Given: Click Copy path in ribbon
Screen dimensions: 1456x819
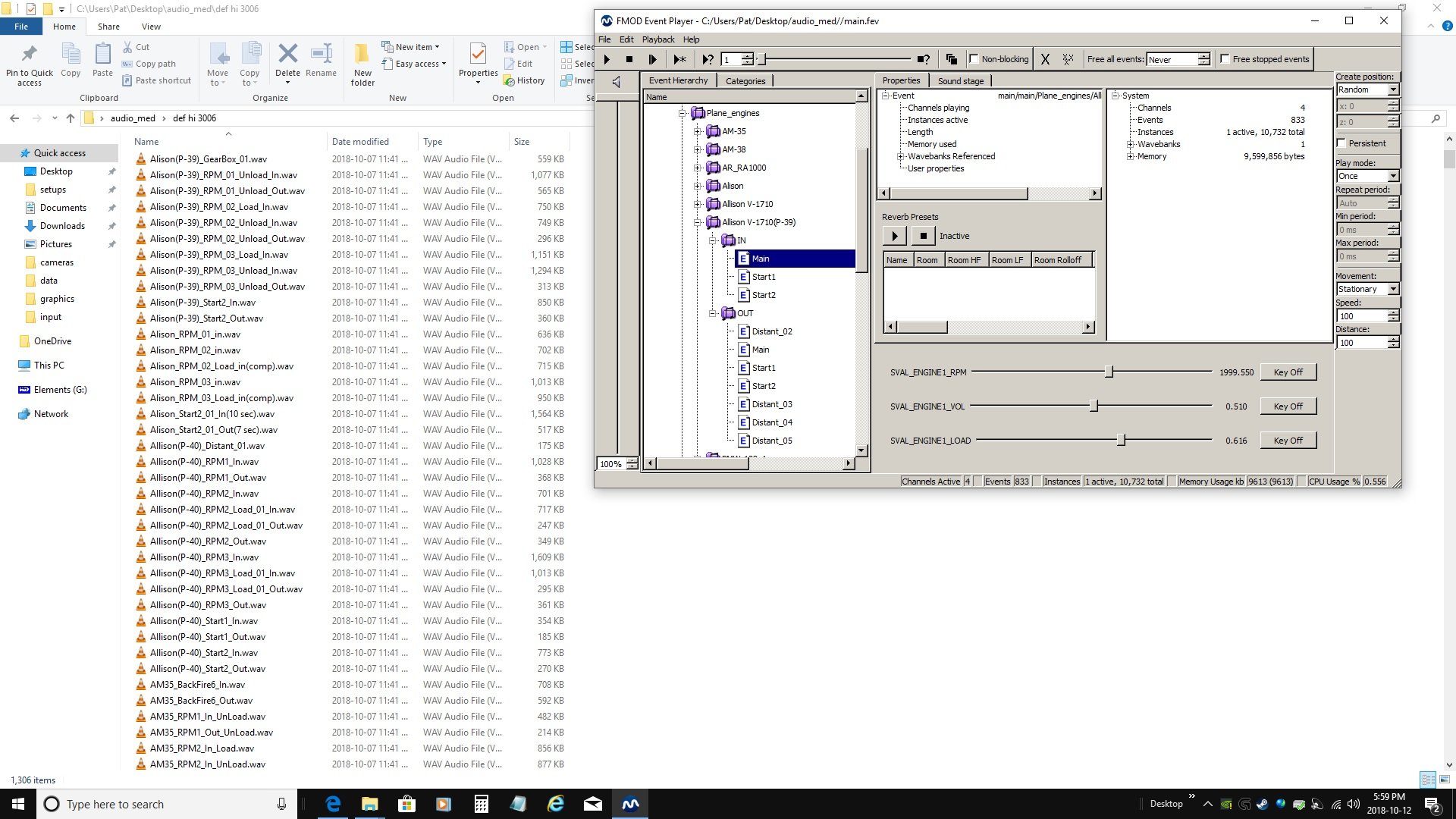Looking at the screenshot, I should pyautogui.click(x=149, y=64).
